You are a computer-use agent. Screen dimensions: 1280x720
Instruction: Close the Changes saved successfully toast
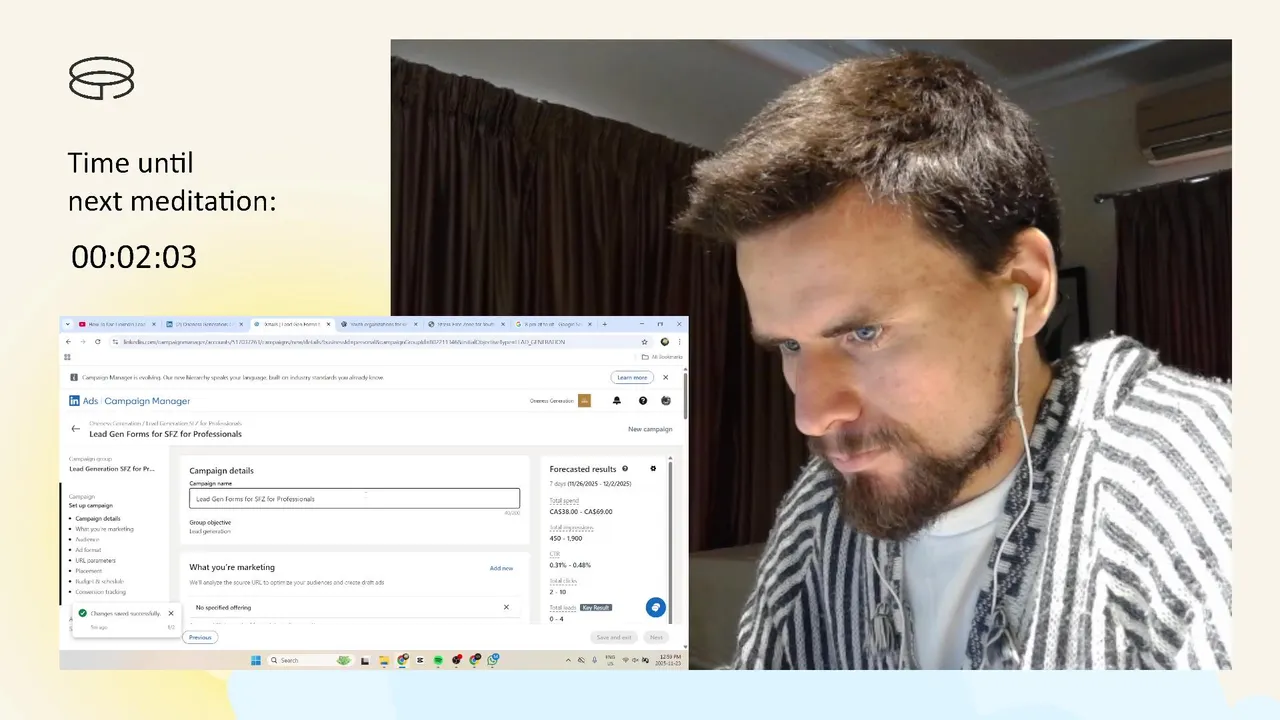[x=171, y=613]
